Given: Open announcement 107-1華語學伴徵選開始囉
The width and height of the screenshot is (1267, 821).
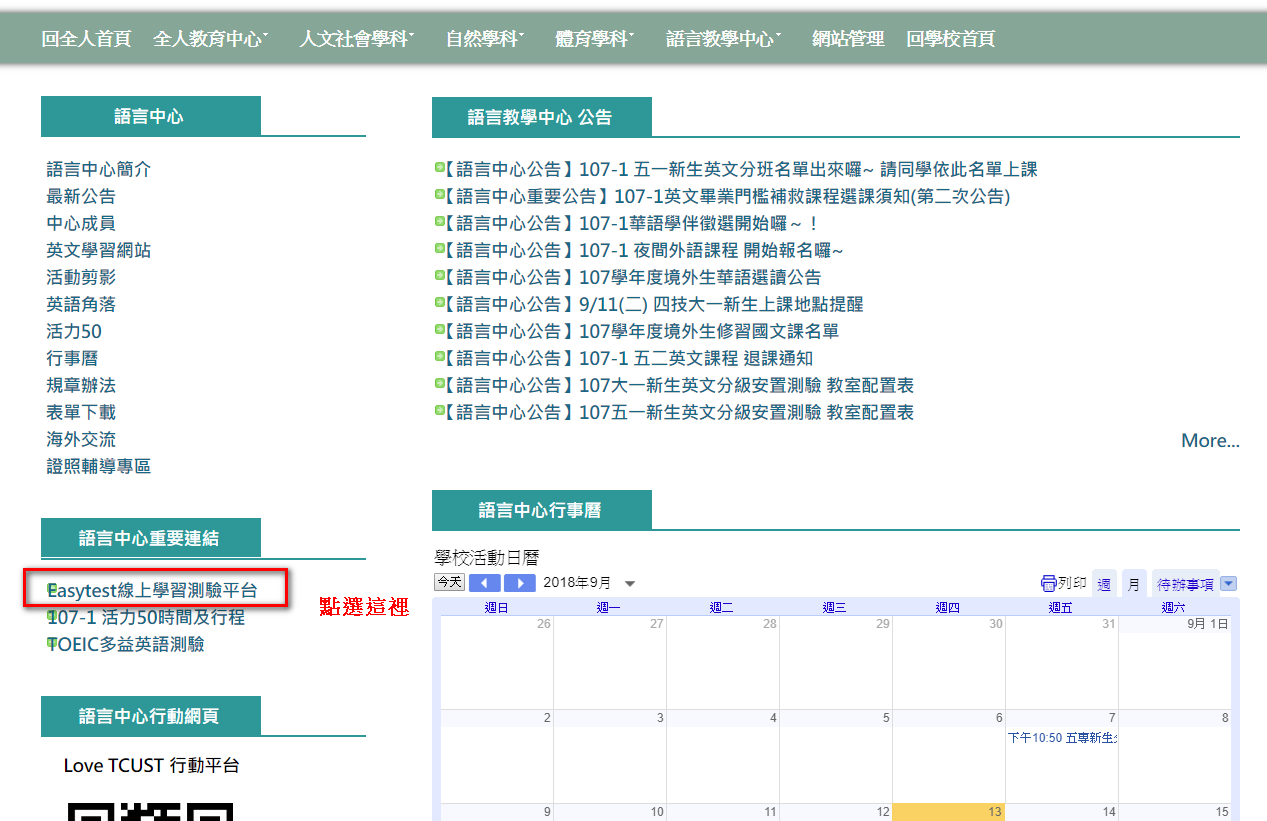Looking at the screenshot, I should (631, 224).
